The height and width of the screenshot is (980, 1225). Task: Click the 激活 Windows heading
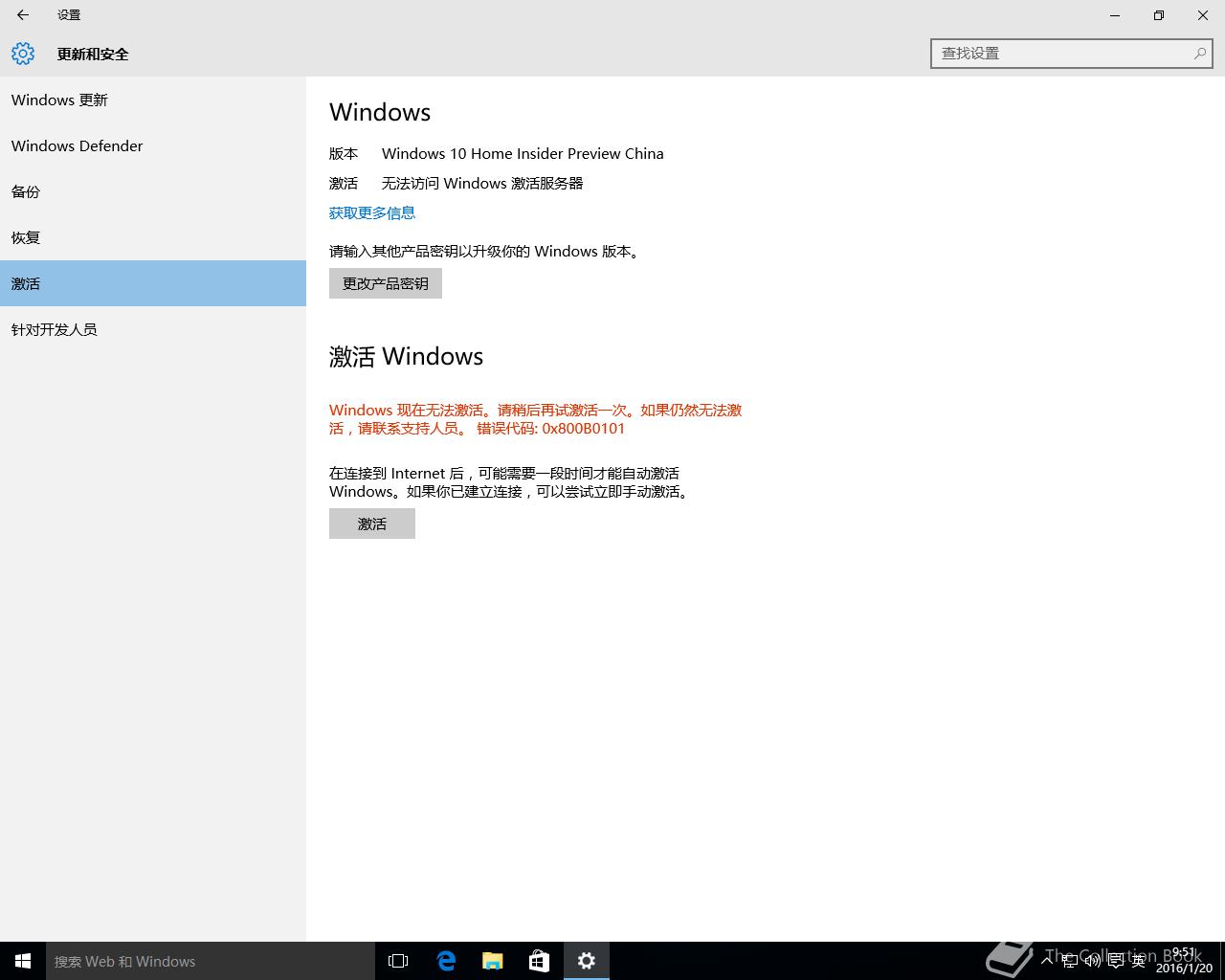406,356
